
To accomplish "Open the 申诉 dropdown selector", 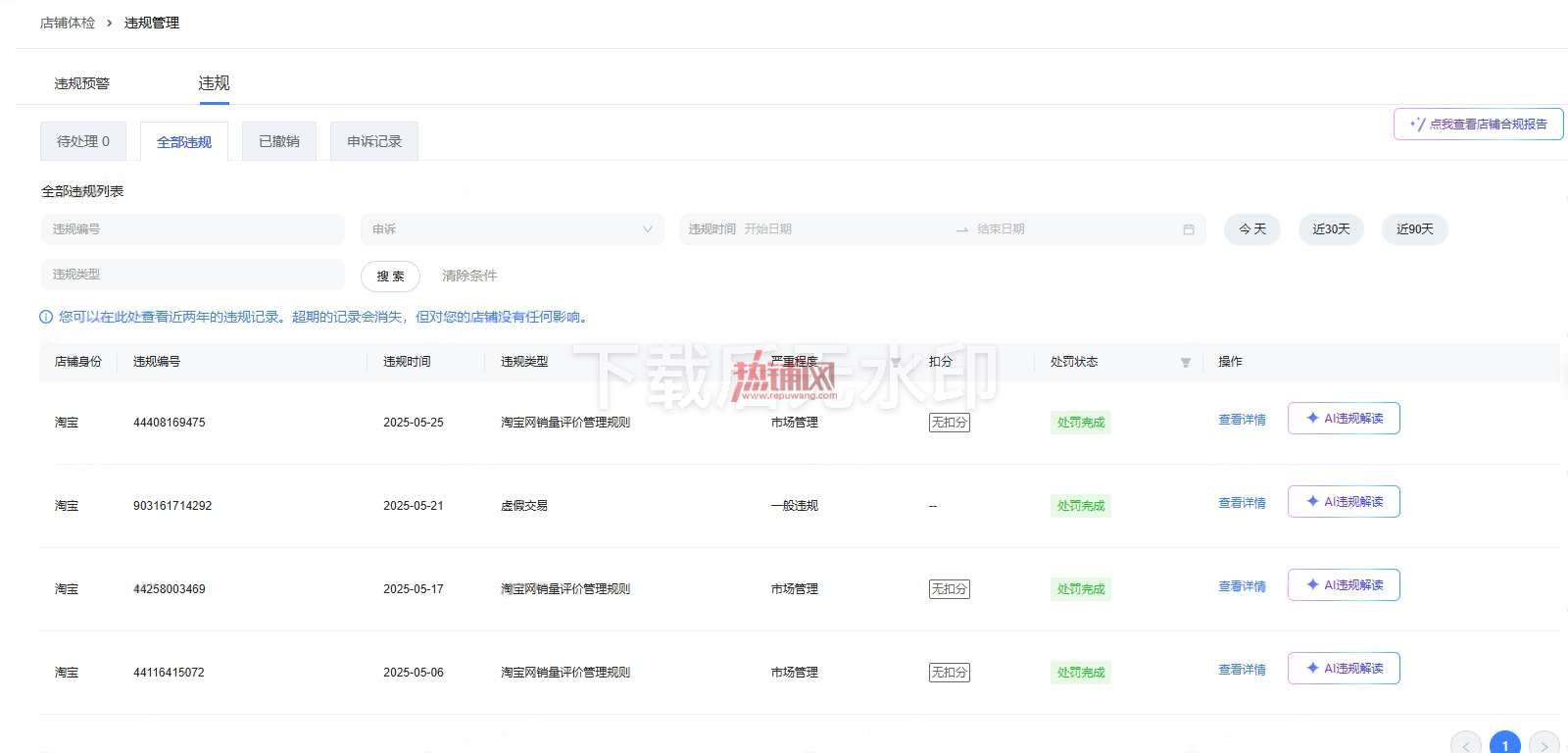I will [x=513, y=229].
